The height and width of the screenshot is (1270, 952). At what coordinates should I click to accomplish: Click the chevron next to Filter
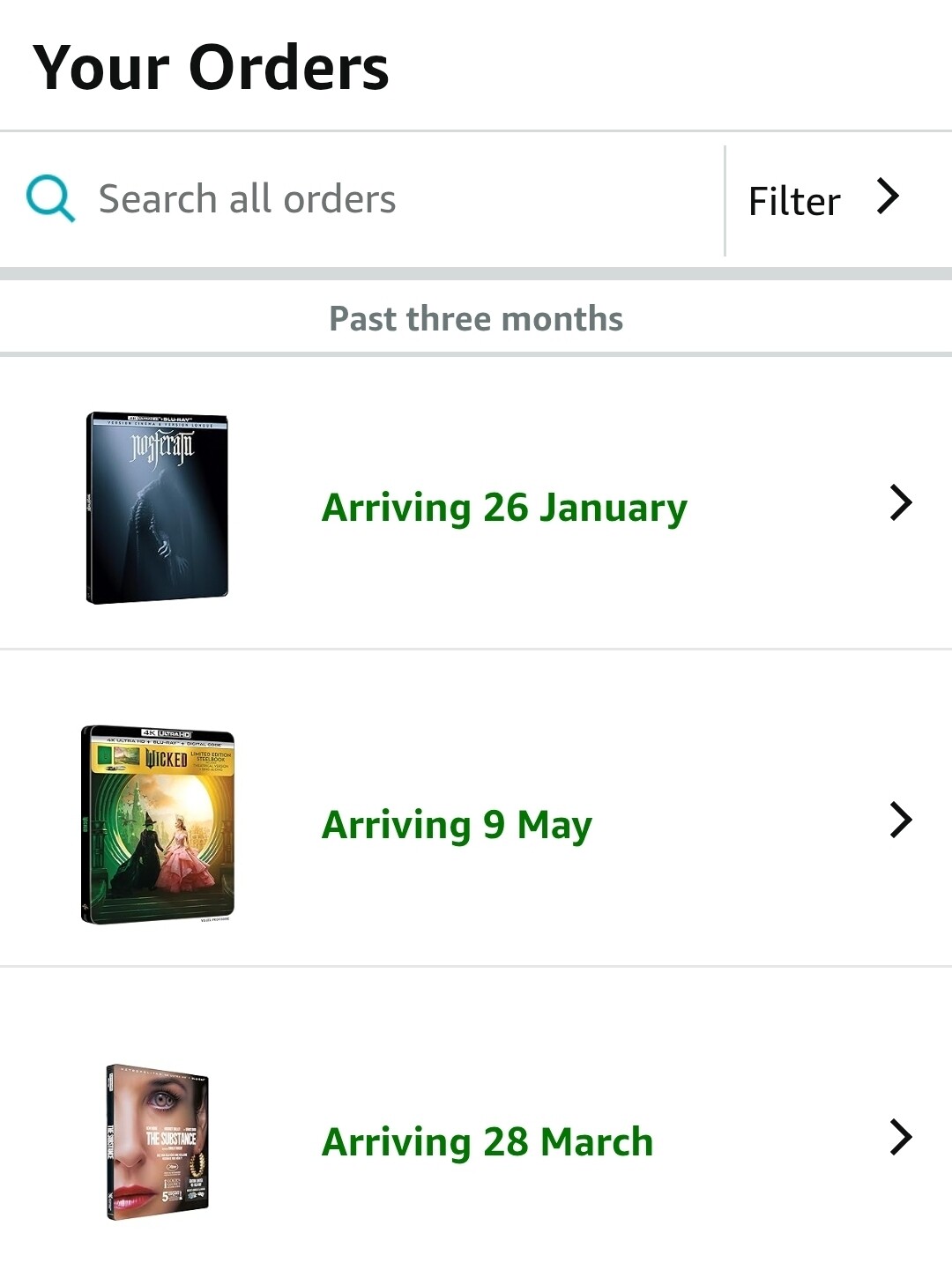[888, 196]
